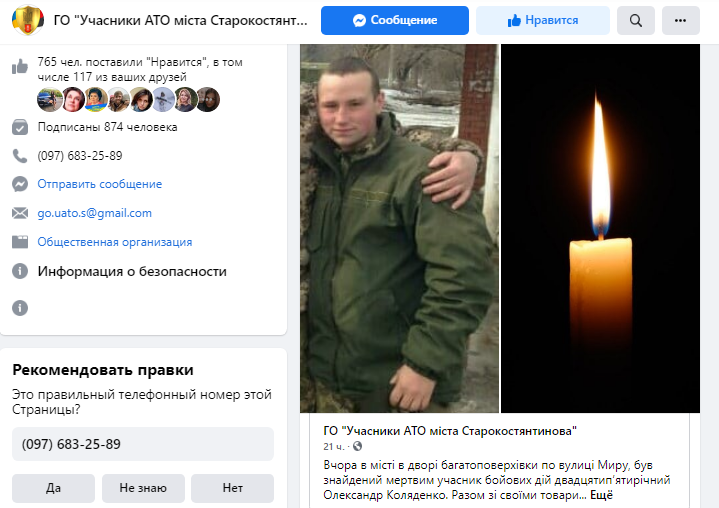
Task: Click the phone handset icon
Action: click(20, 156)
